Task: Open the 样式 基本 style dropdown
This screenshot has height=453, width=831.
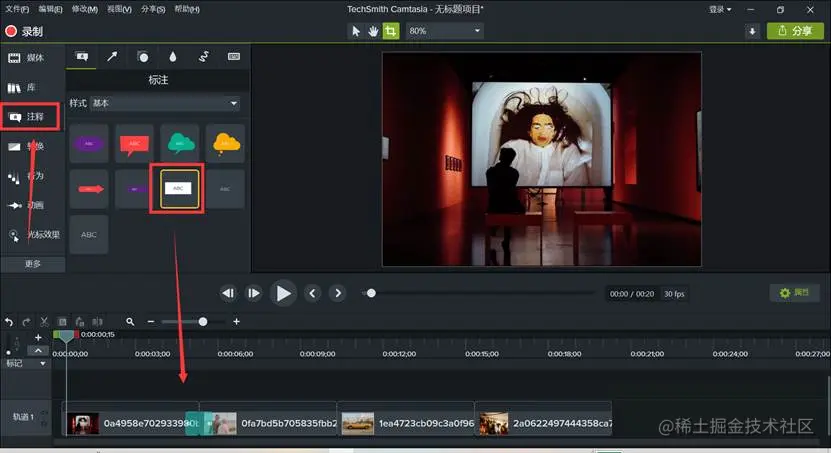Action: tap(165, 103)
